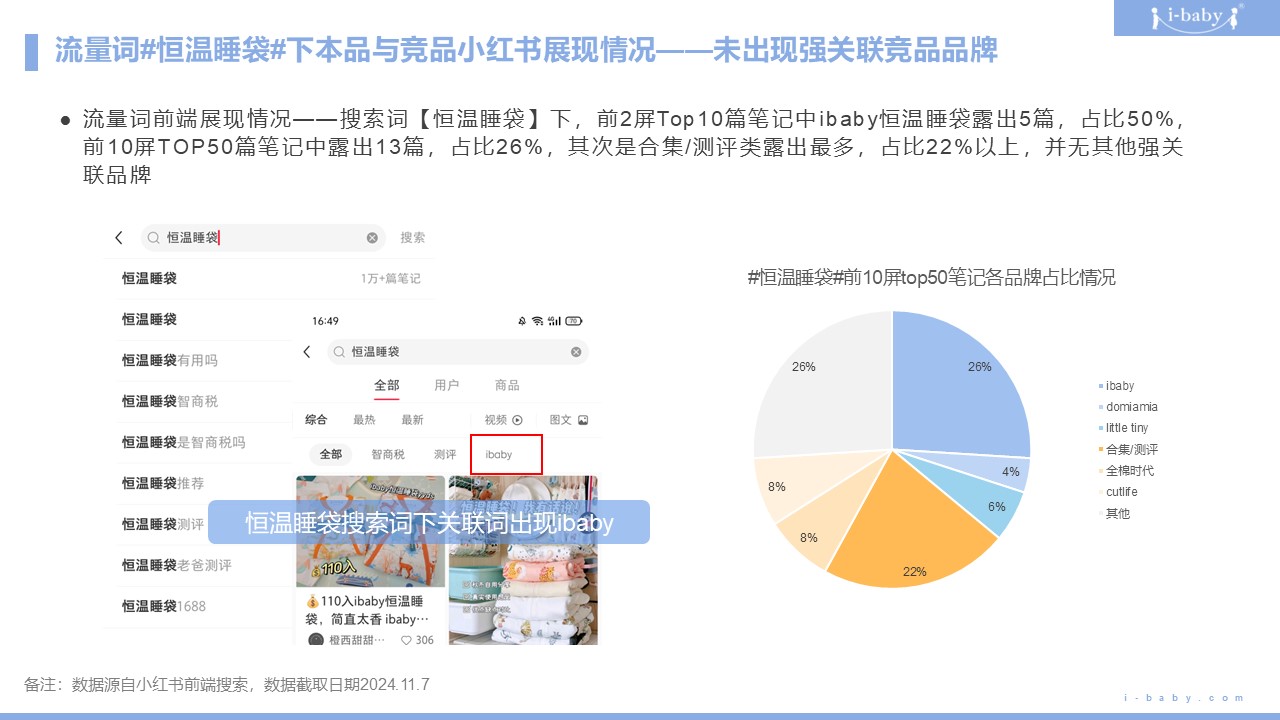Image resolution: width=1280 pixels, height=720 pixels.
Task: Click the 26% blue ibaby pie slice
Action: click(955, 390)
